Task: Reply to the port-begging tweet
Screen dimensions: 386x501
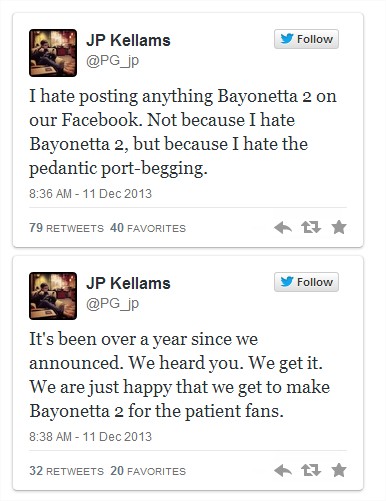Action: tap(283, 228)
